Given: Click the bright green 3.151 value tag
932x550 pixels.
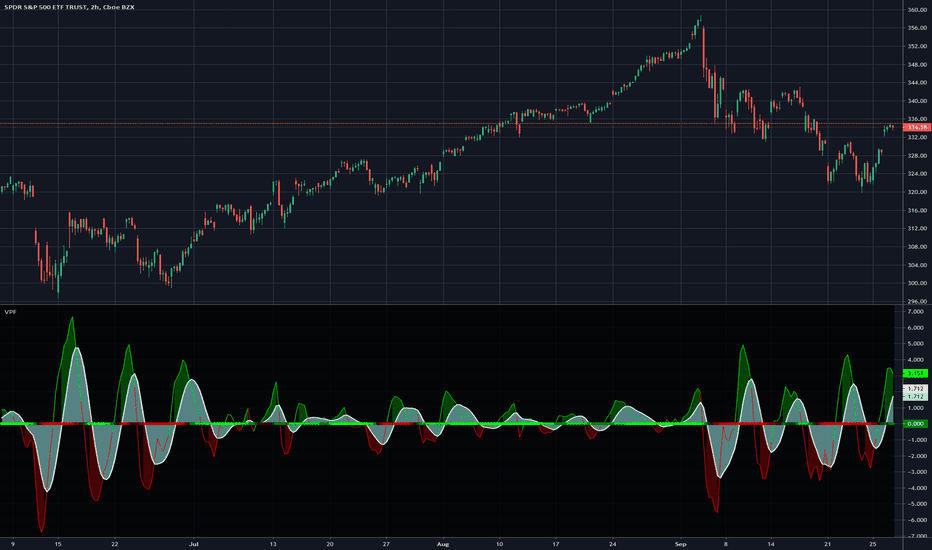Looking at the screenshot, I should [x=915, y=373].
